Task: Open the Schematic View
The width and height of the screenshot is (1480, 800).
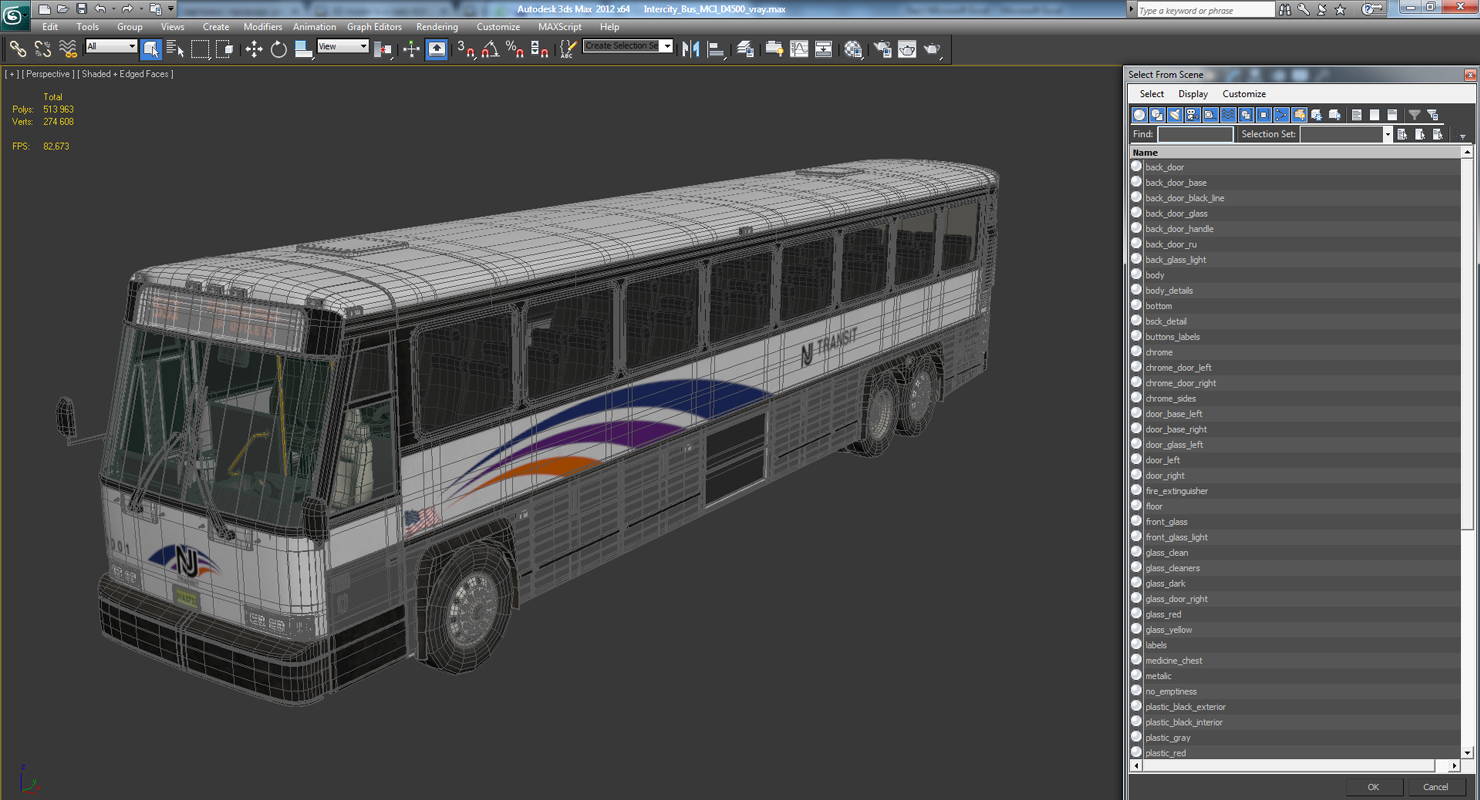Action: [823, 49]
